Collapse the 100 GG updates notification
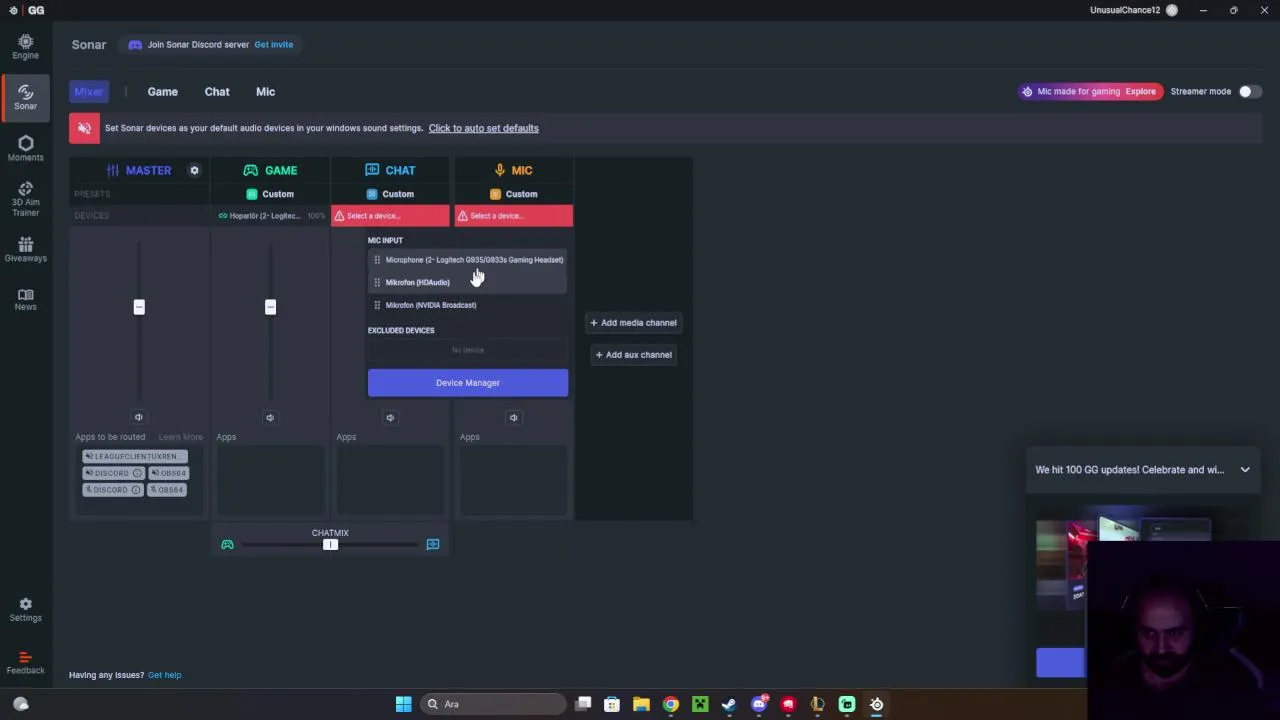The height and width of the screenshot is (720, 1280). (x=1245, y=469)
